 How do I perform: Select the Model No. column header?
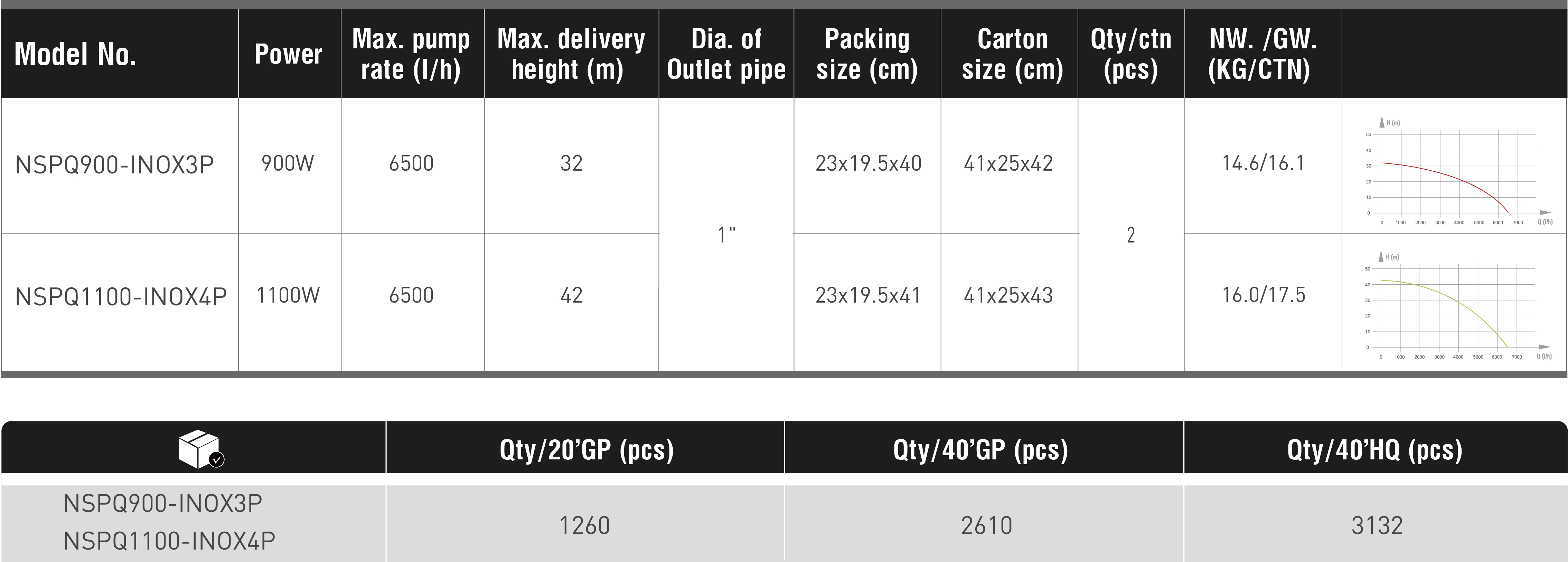[75, 54]
